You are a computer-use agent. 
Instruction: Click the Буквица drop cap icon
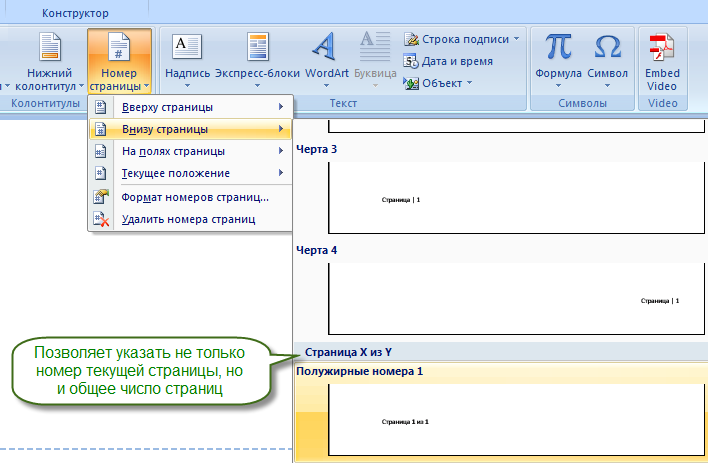tap(375, 46)
